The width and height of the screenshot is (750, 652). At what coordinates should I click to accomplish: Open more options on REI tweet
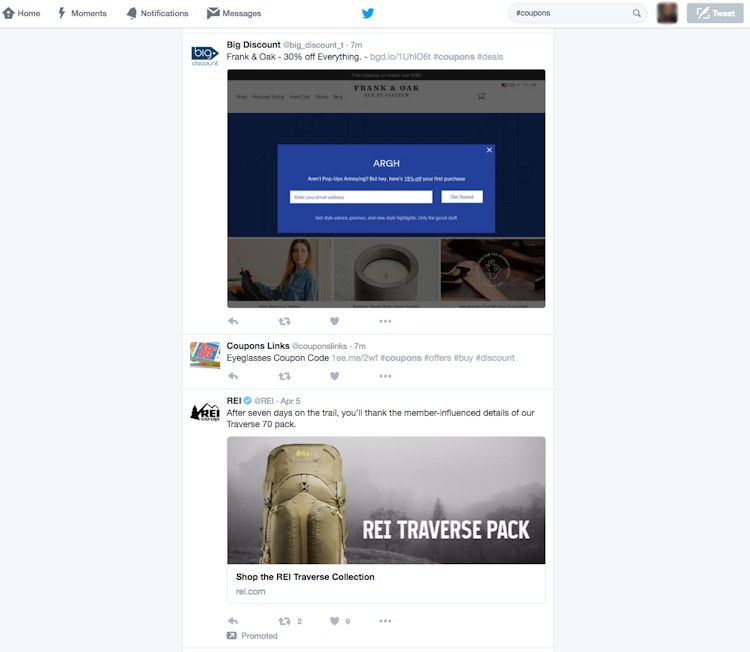point(385,621)
